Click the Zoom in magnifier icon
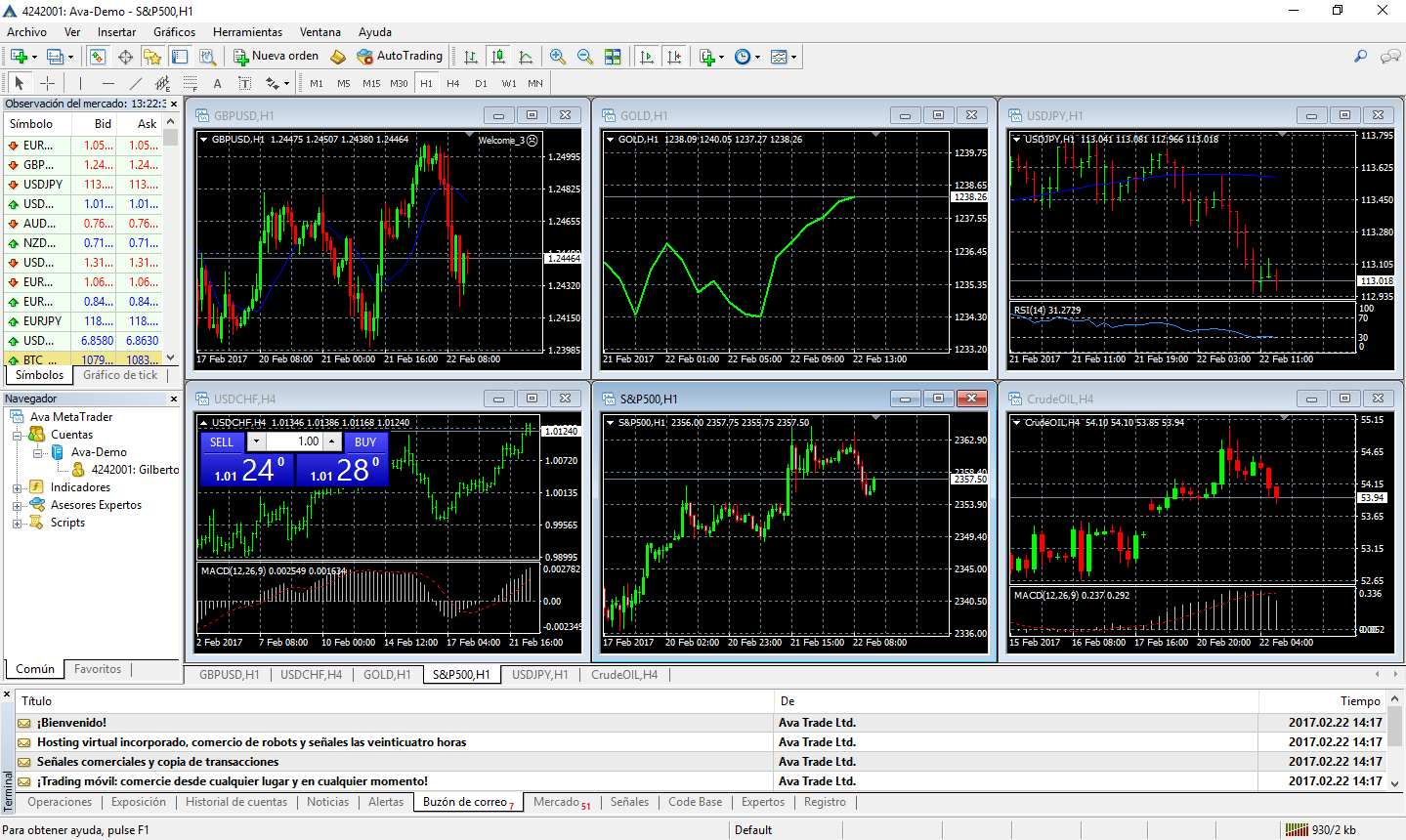The image size is (1406, 840). (557, 56)
